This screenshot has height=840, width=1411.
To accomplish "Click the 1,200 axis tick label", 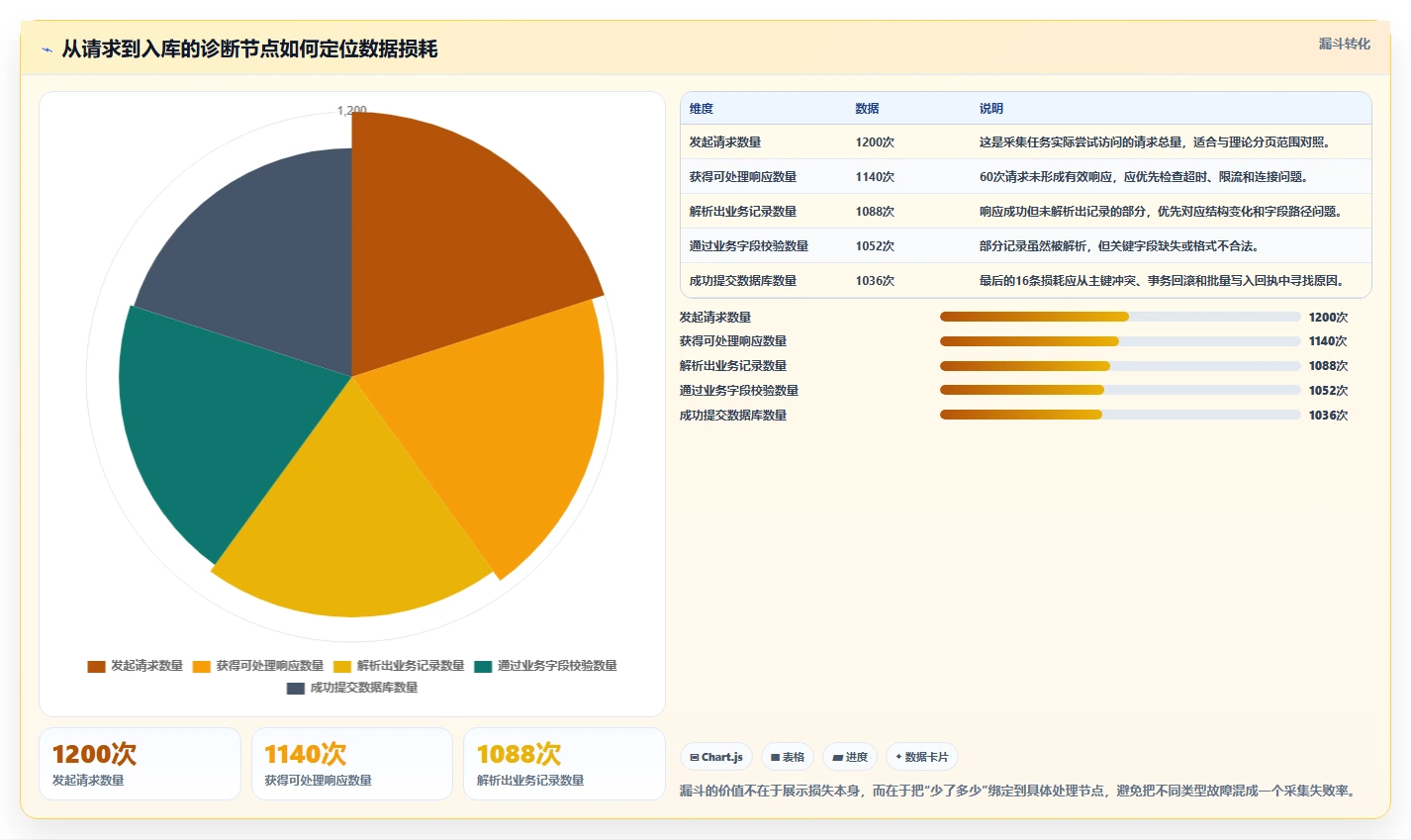I will 351,111.
